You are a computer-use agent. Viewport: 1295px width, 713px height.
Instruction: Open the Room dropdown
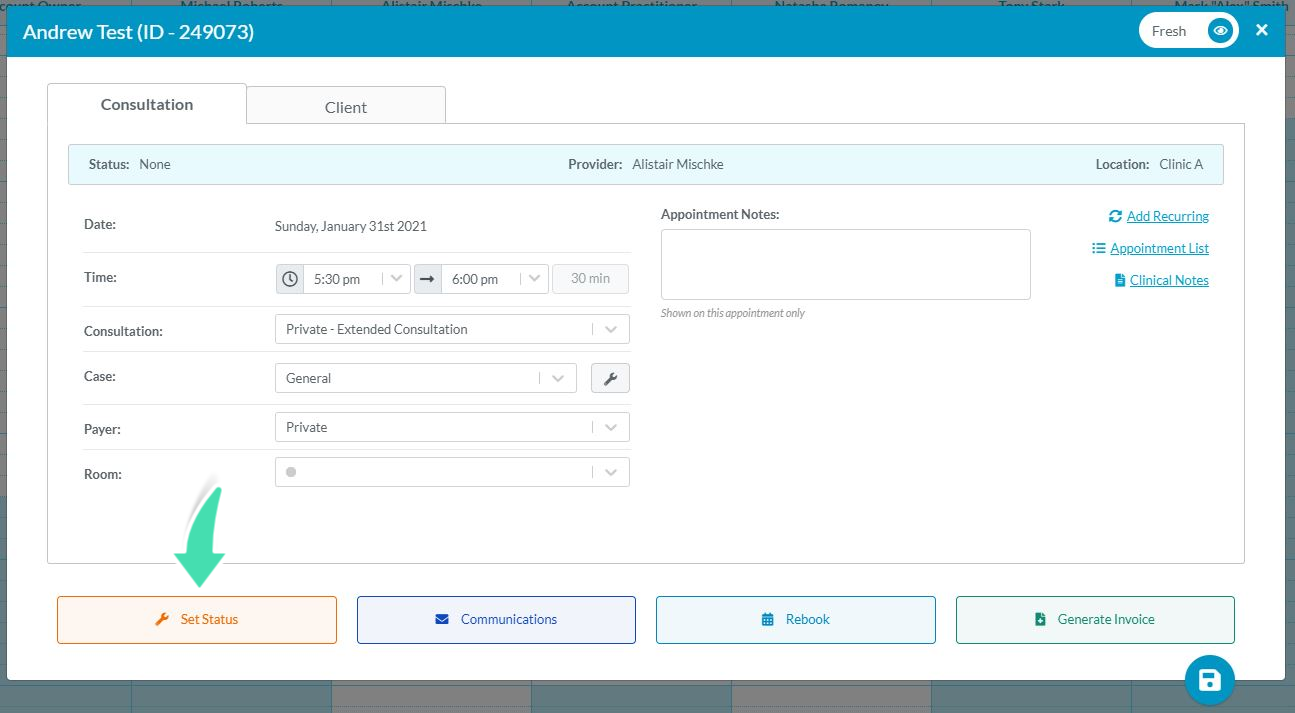click(452, 472)
